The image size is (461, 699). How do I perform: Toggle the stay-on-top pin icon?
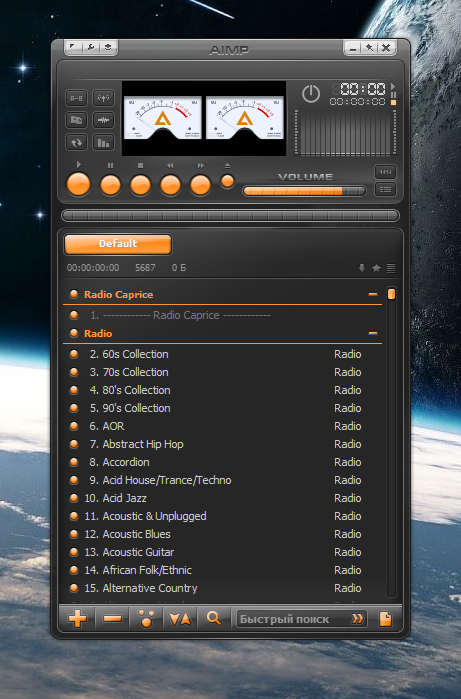pos(370,48)
